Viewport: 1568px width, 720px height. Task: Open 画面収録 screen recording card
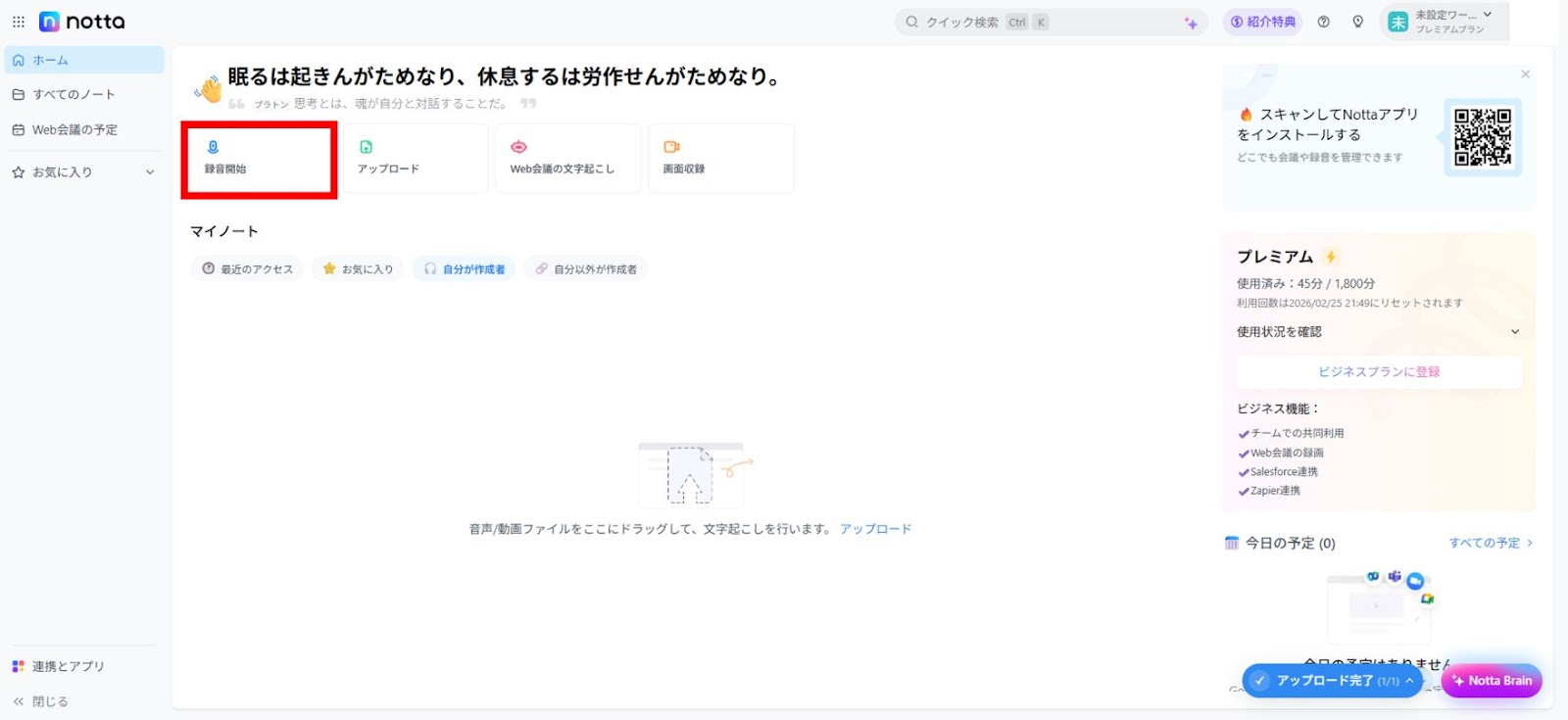(x=721, y=159)
